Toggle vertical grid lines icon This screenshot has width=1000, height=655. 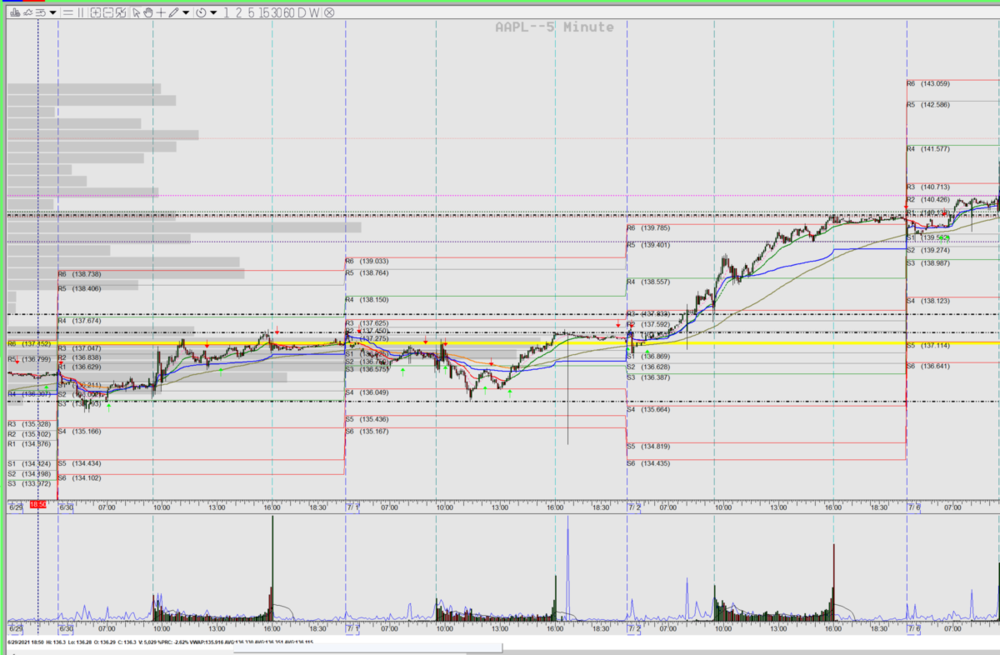pos(81,13)
